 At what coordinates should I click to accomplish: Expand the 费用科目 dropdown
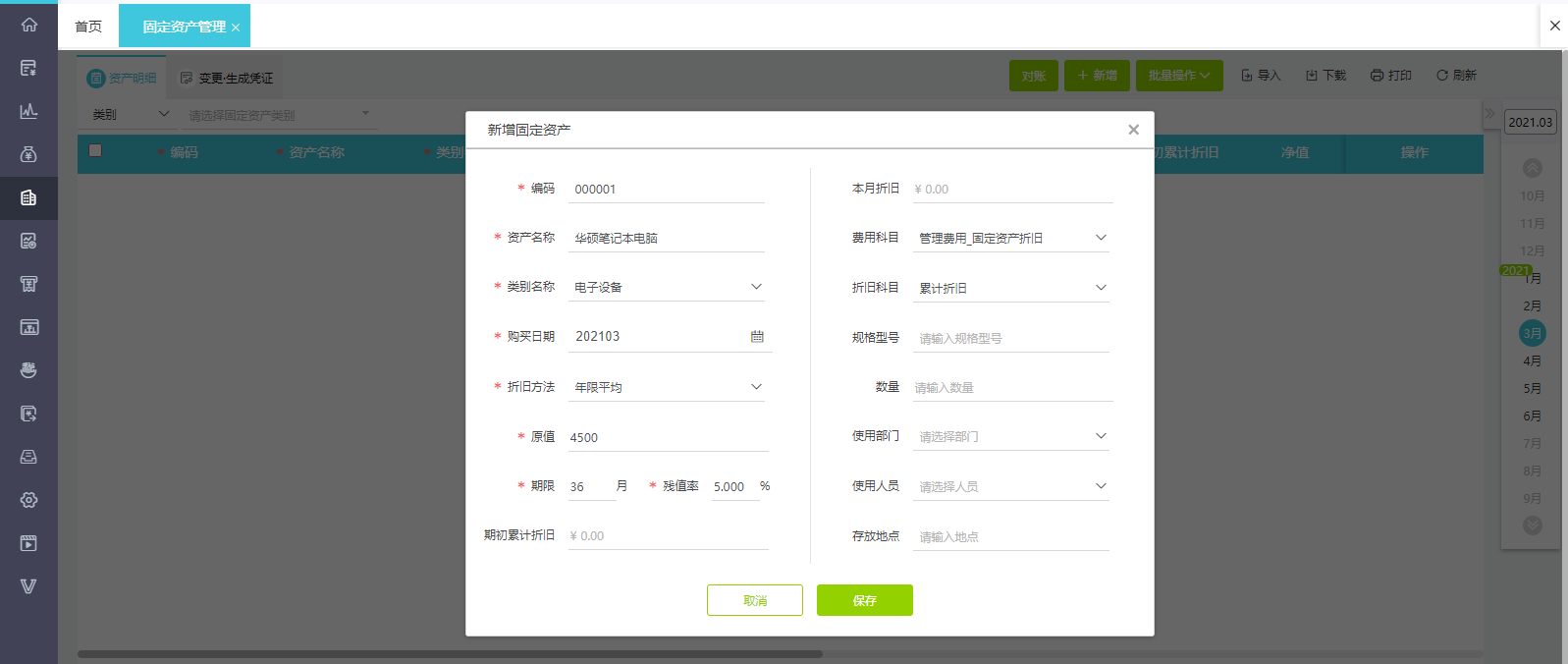click(1101, 238)
